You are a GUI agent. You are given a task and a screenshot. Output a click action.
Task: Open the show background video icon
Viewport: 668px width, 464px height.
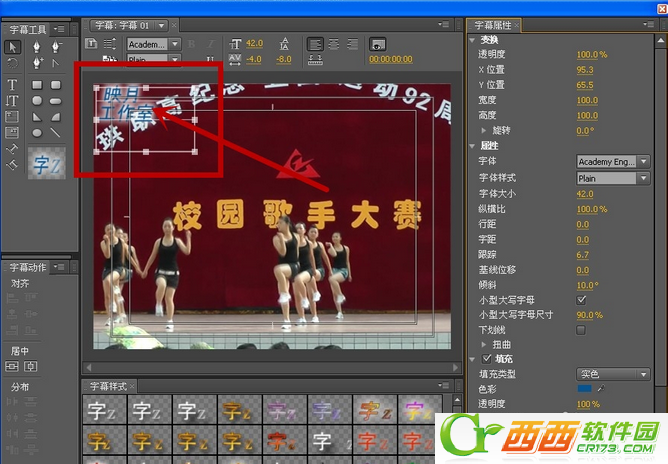(378, 44)
